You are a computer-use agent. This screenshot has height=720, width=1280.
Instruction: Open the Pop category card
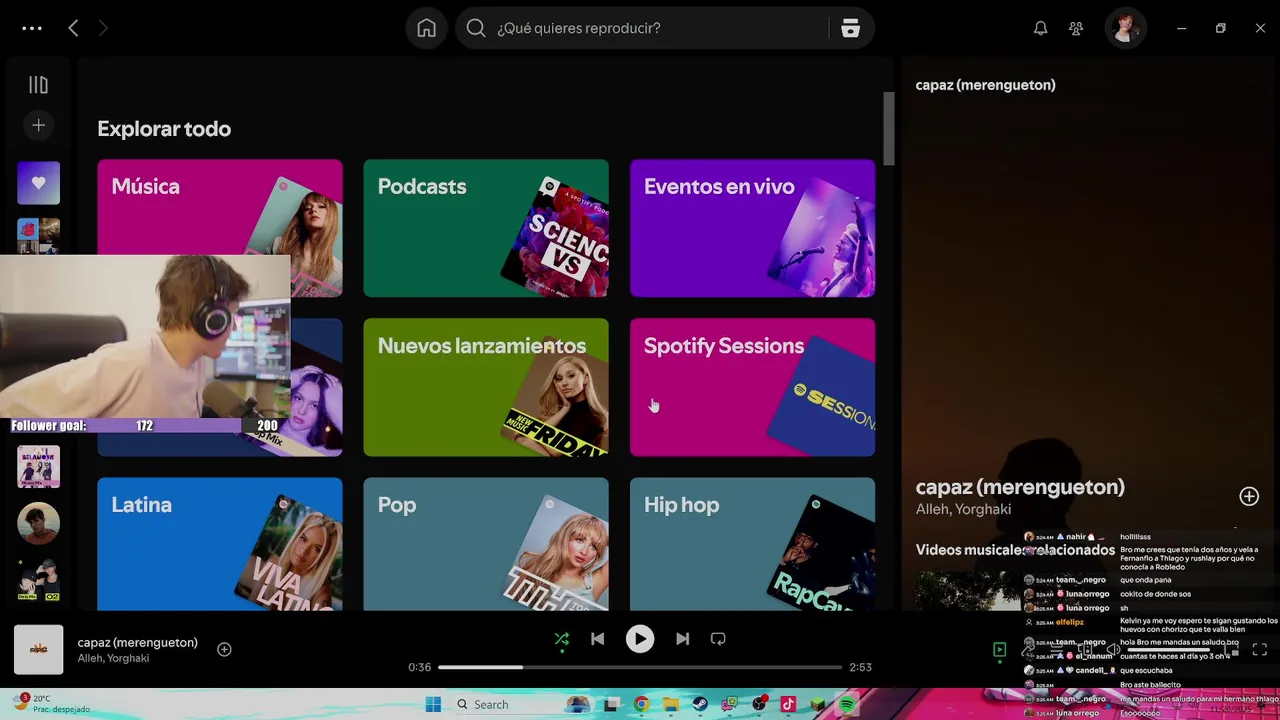485,544
